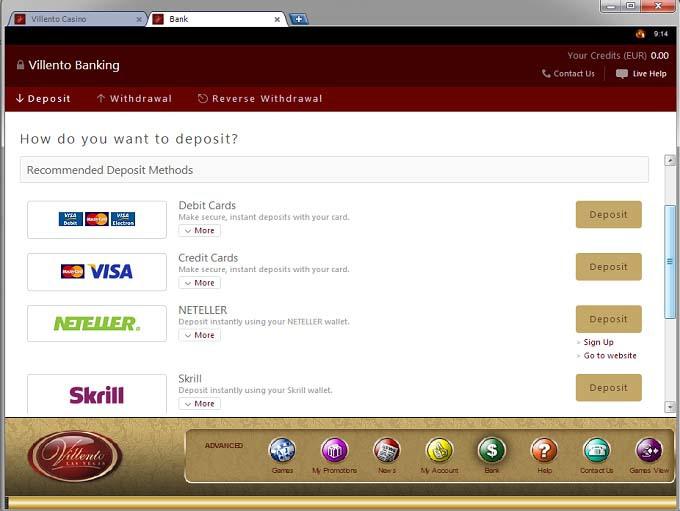The height and width of the screenshot is (511, 680).
Task: Click 'Deposit instantly using your Skrill wallet' text
Action: pyautogui.click(x=255, y=390)
